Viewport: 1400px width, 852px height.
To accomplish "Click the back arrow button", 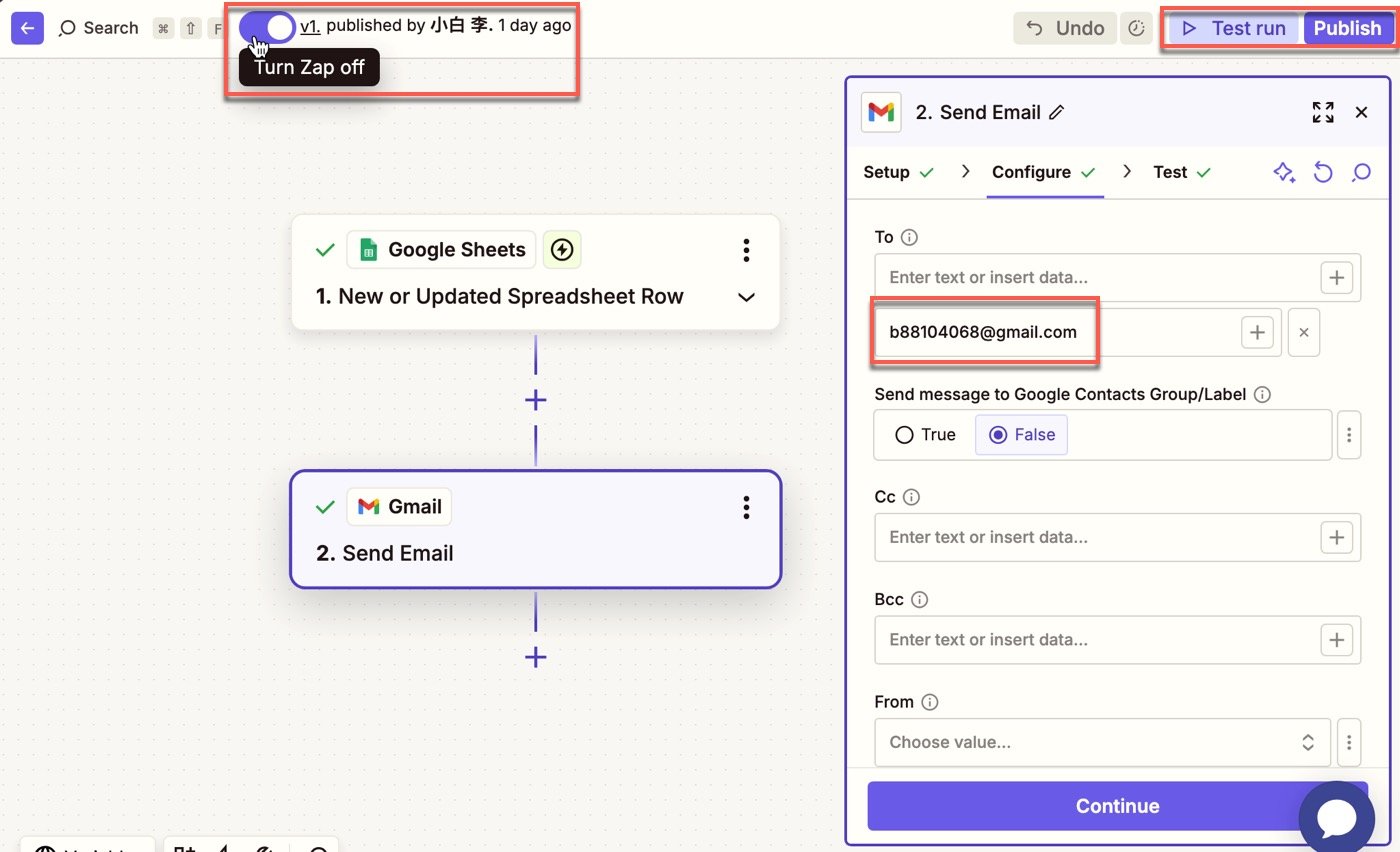I will [27, 28].
